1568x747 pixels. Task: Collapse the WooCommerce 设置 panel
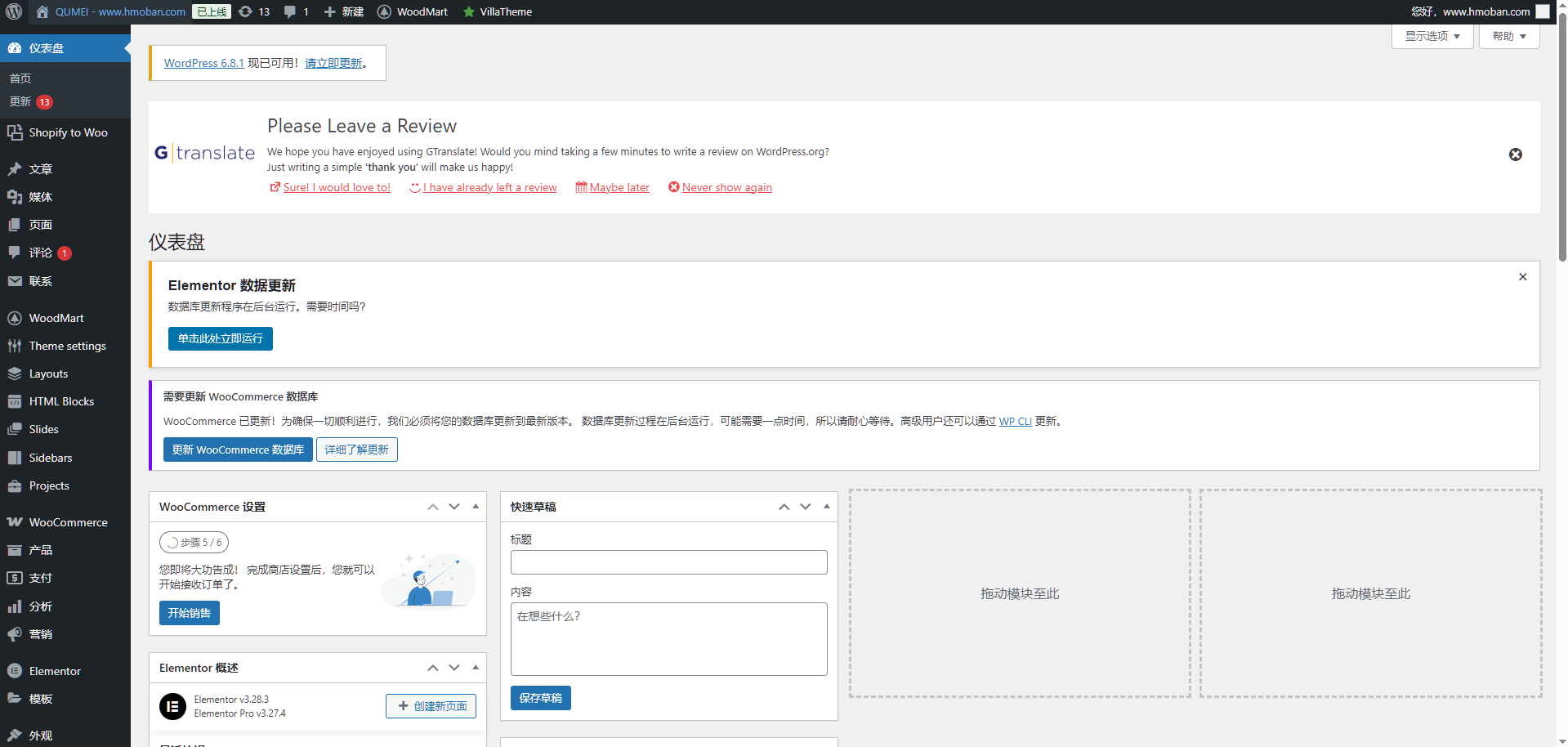click(x=476, y=507)
